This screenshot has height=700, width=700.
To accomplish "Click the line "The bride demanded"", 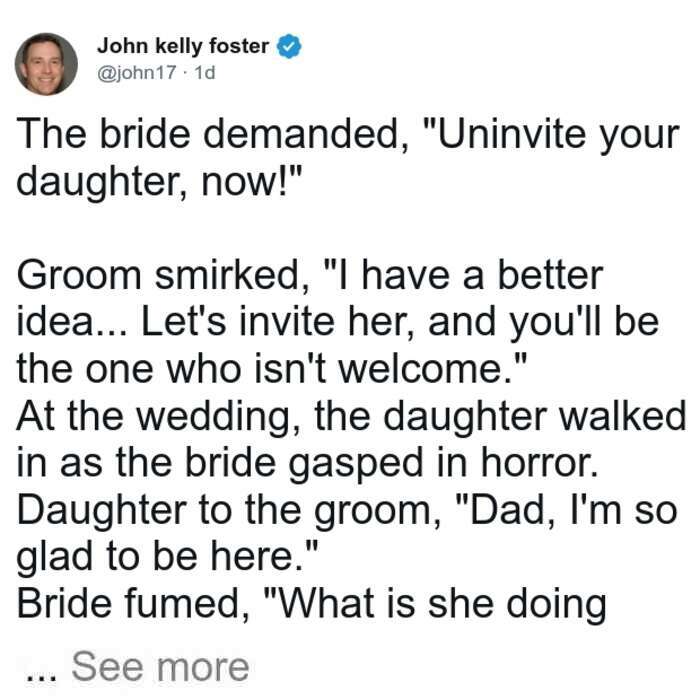I will click(348, 136).
